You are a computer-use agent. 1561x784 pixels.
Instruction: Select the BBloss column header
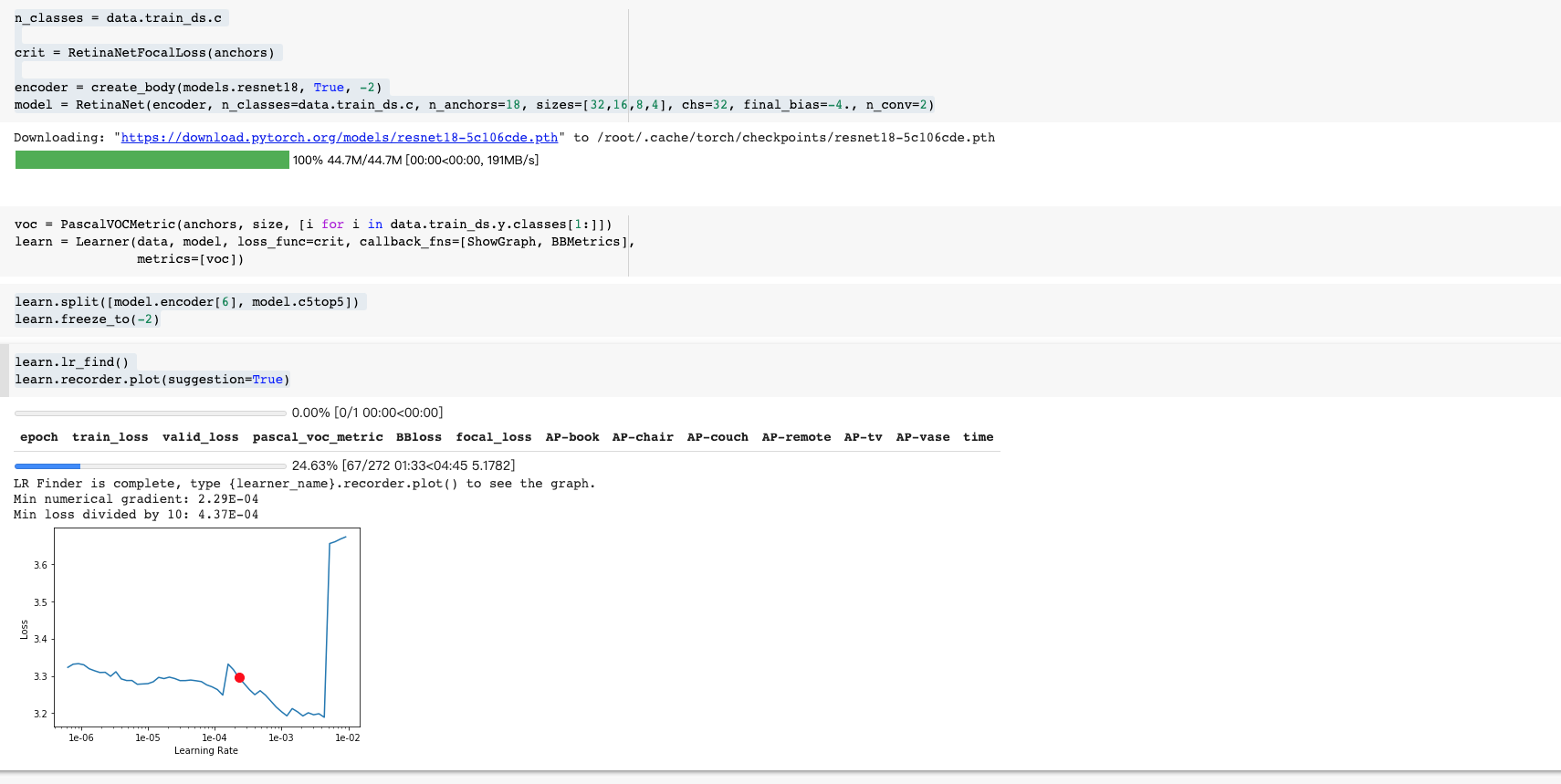419,437
